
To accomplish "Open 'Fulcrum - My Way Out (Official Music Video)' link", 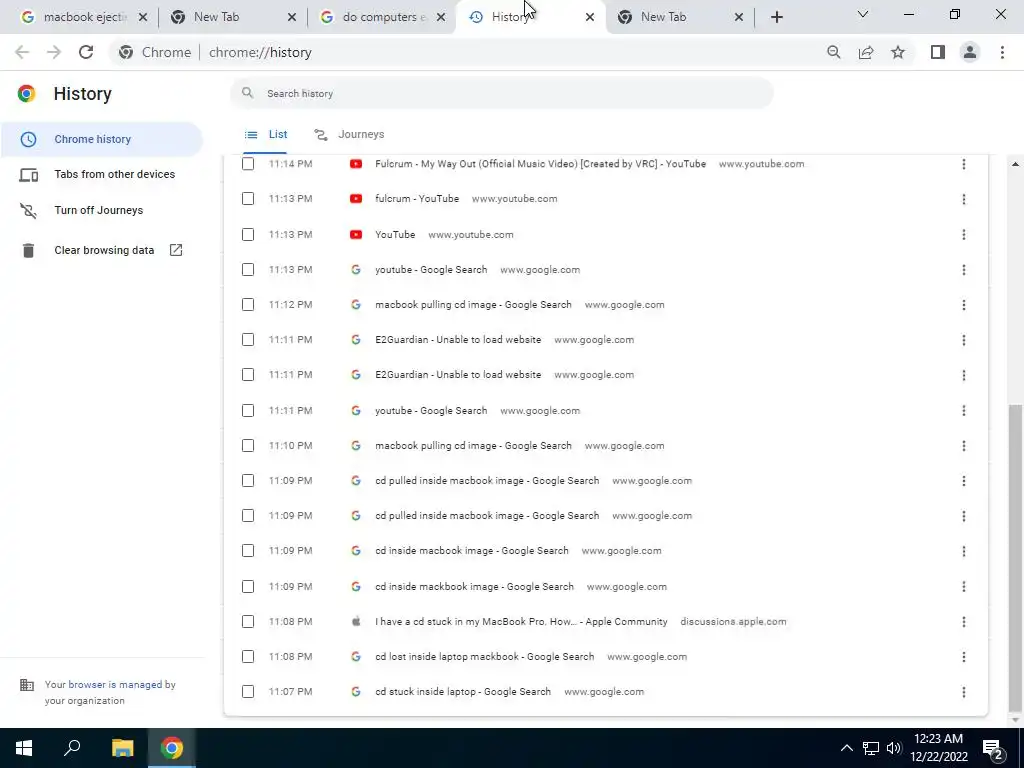I will [540, 164].
